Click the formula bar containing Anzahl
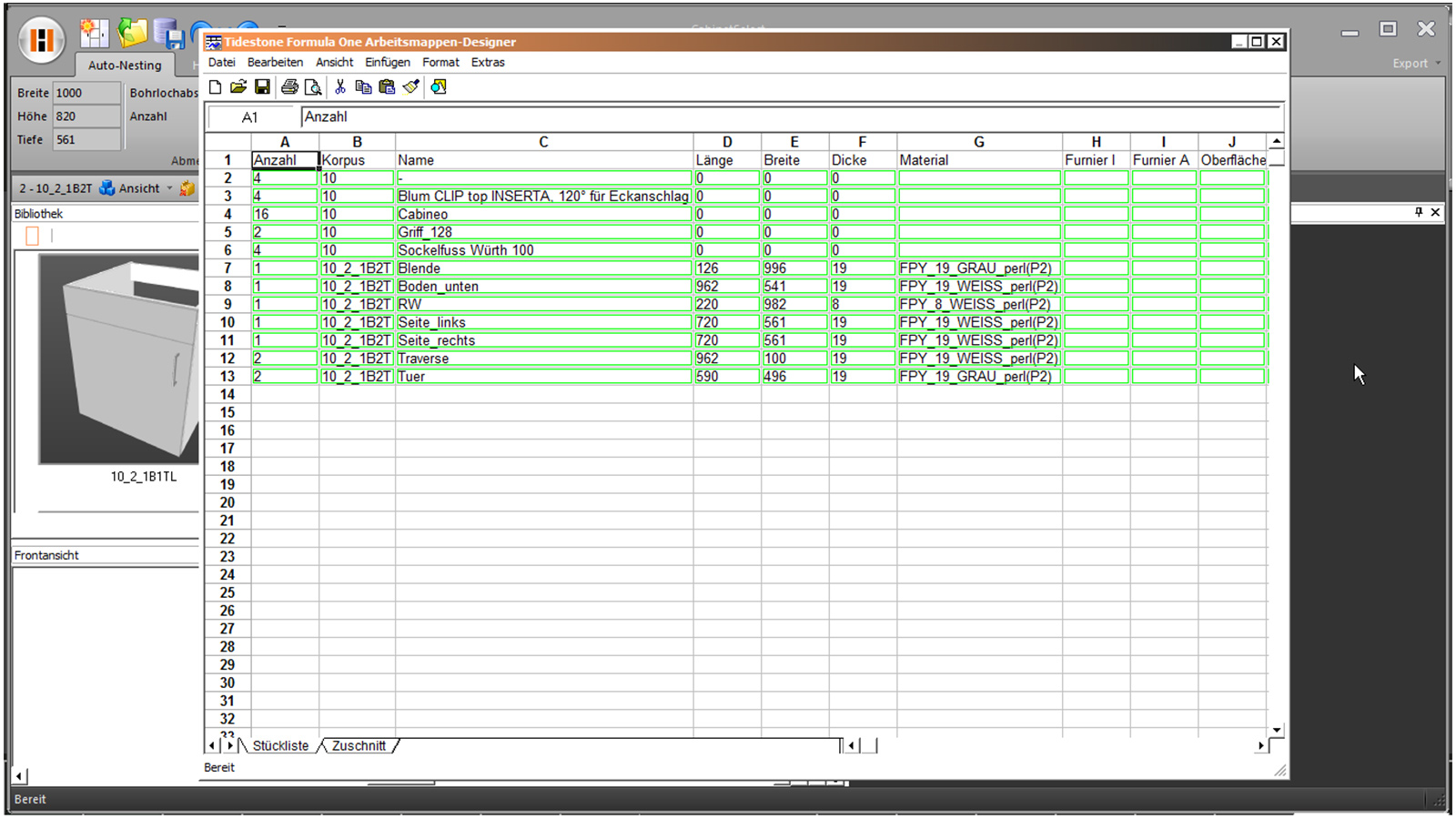1456x819 pixels. 791,117
